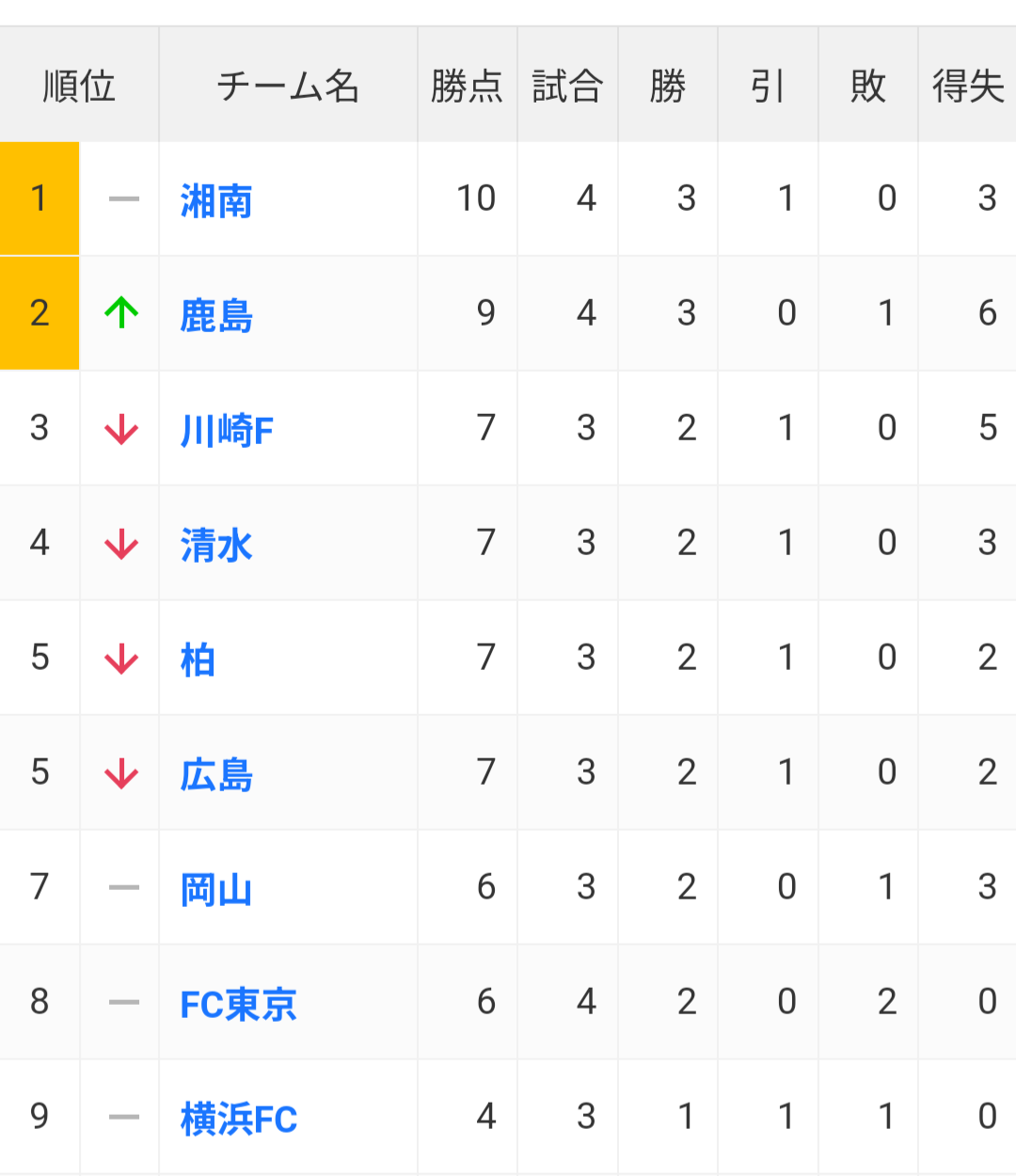Image resolution: width=1016 pixels, height=1176 pixels.
Task: Click the red down arrow beside 川崎F
Action: point(121,429)
